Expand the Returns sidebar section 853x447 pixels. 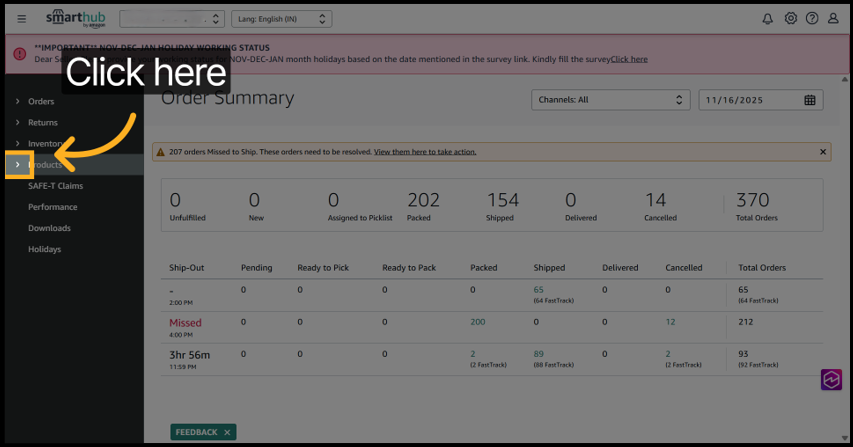click(18, 123)
